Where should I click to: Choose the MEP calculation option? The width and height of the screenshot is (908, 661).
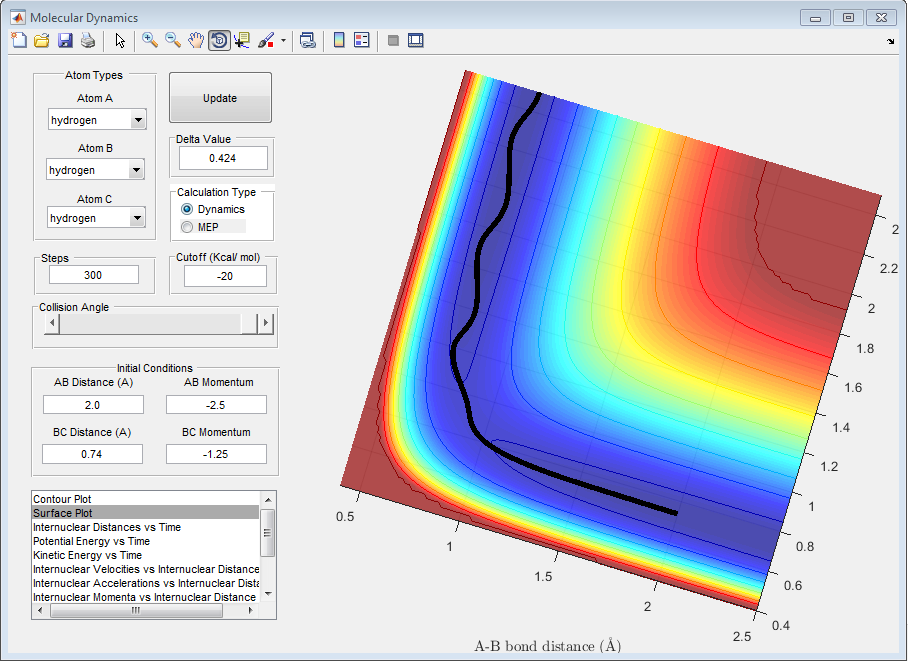[x=187, y=227]
